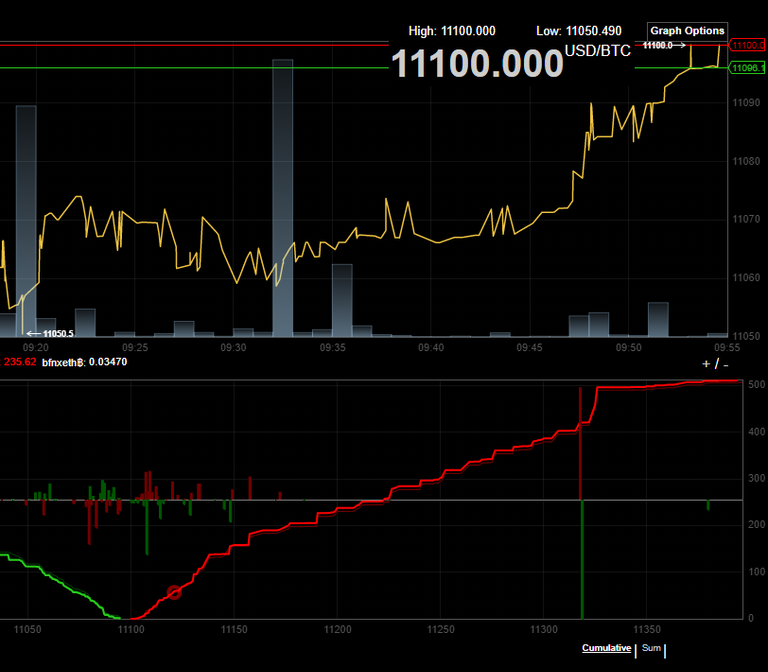Image resolution: width=768 pixels, height=672 pixels.
Task: Click the minus zoom-out control
Action: [725, 363]
